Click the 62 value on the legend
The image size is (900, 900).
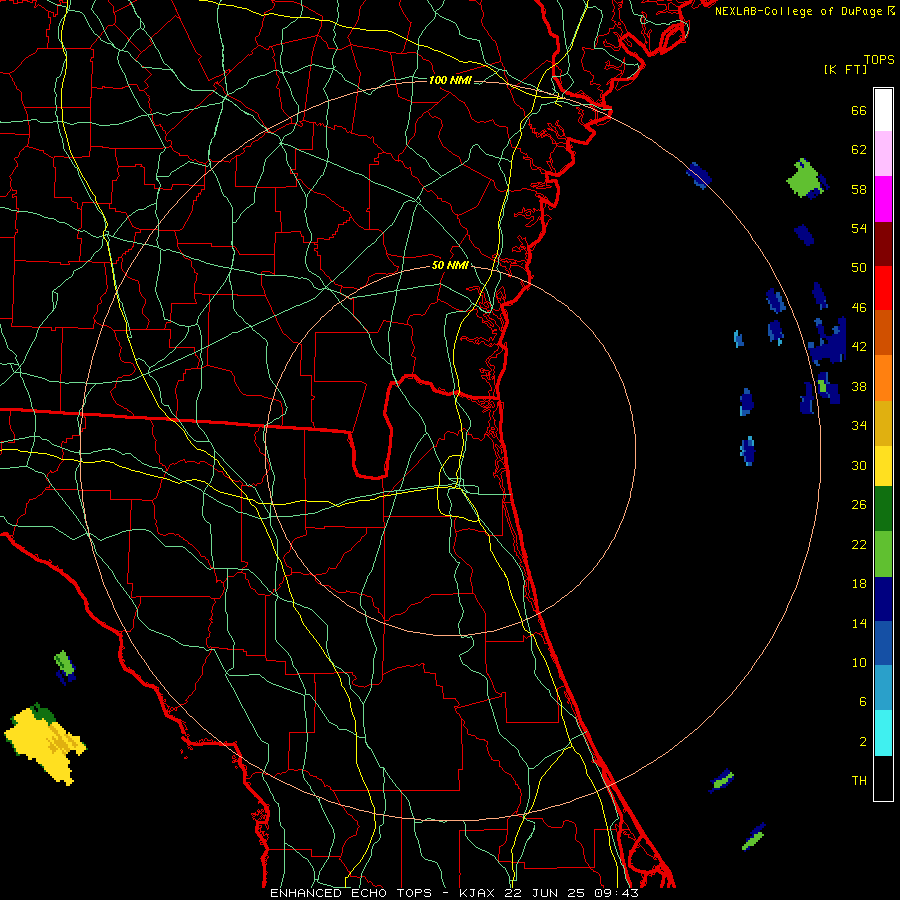859,150
